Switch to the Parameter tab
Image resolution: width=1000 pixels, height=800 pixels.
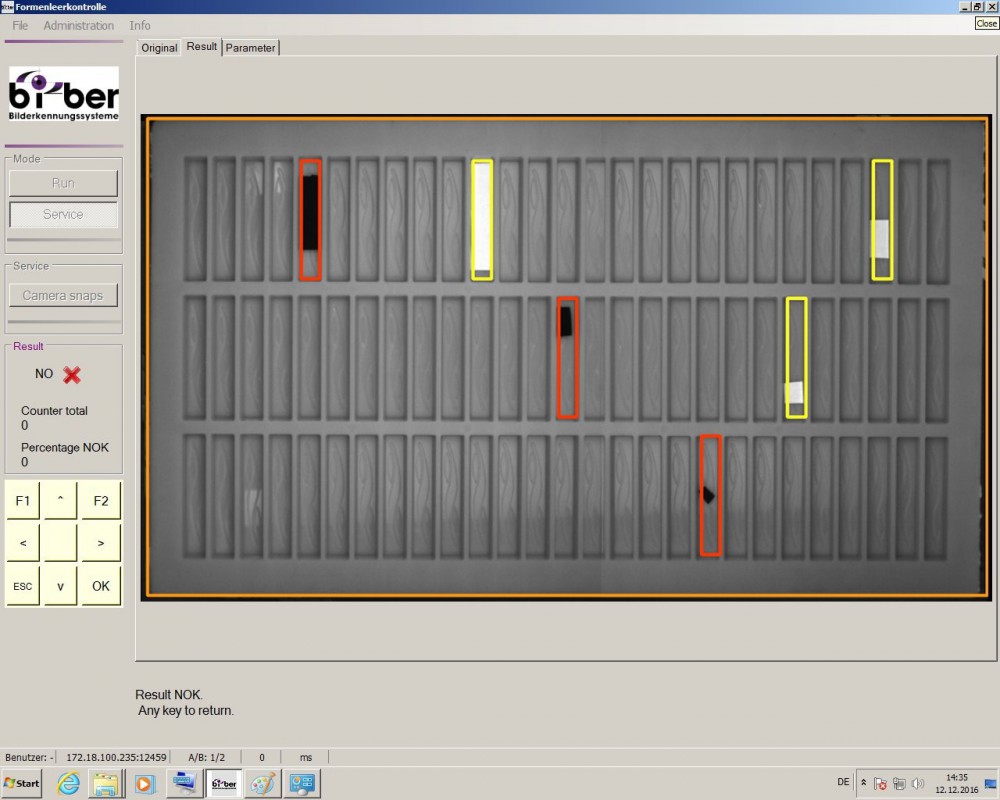coord(250,48)
